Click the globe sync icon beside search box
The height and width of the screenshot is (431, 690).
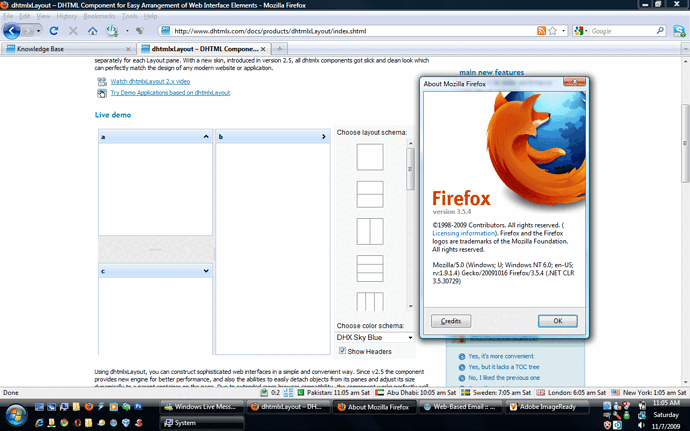click(x=679, y=31)
